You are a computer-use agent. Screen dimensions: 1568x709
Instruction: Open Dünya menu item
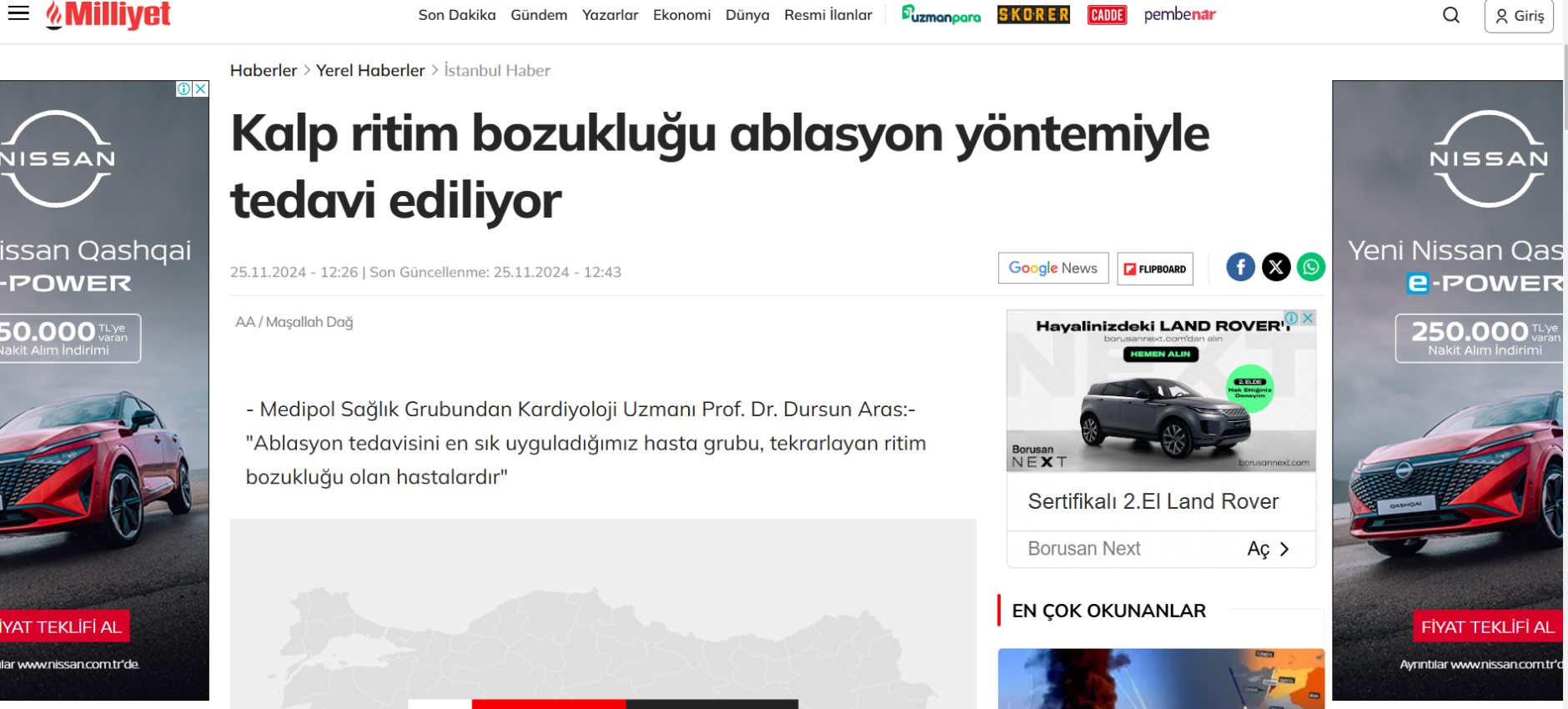(x=747, y=15)
